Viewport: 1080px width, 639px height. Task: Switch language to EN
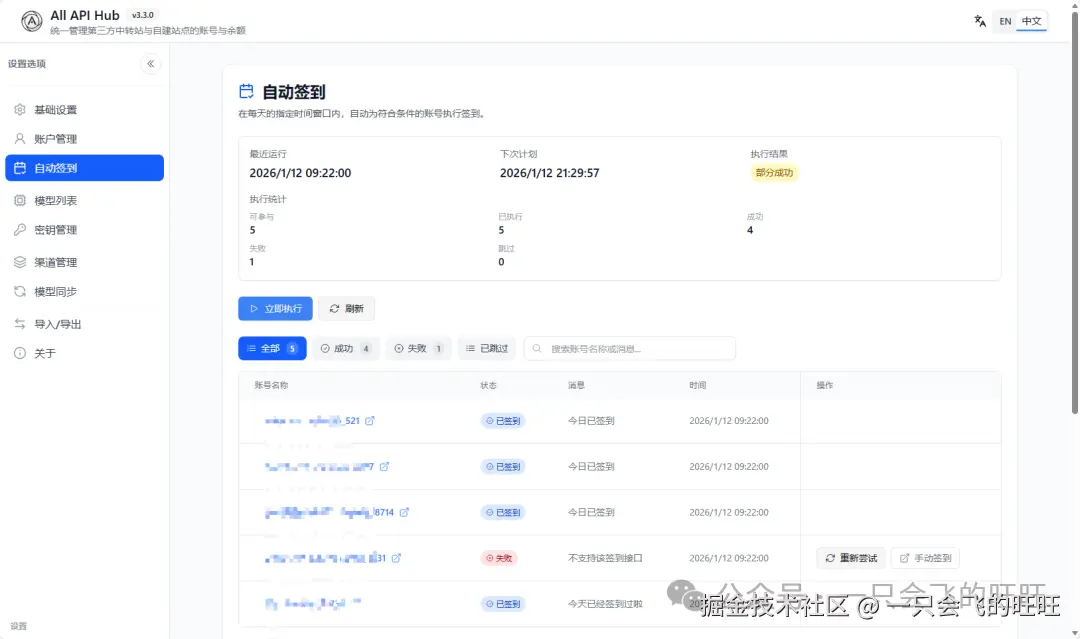point(1005,21)
